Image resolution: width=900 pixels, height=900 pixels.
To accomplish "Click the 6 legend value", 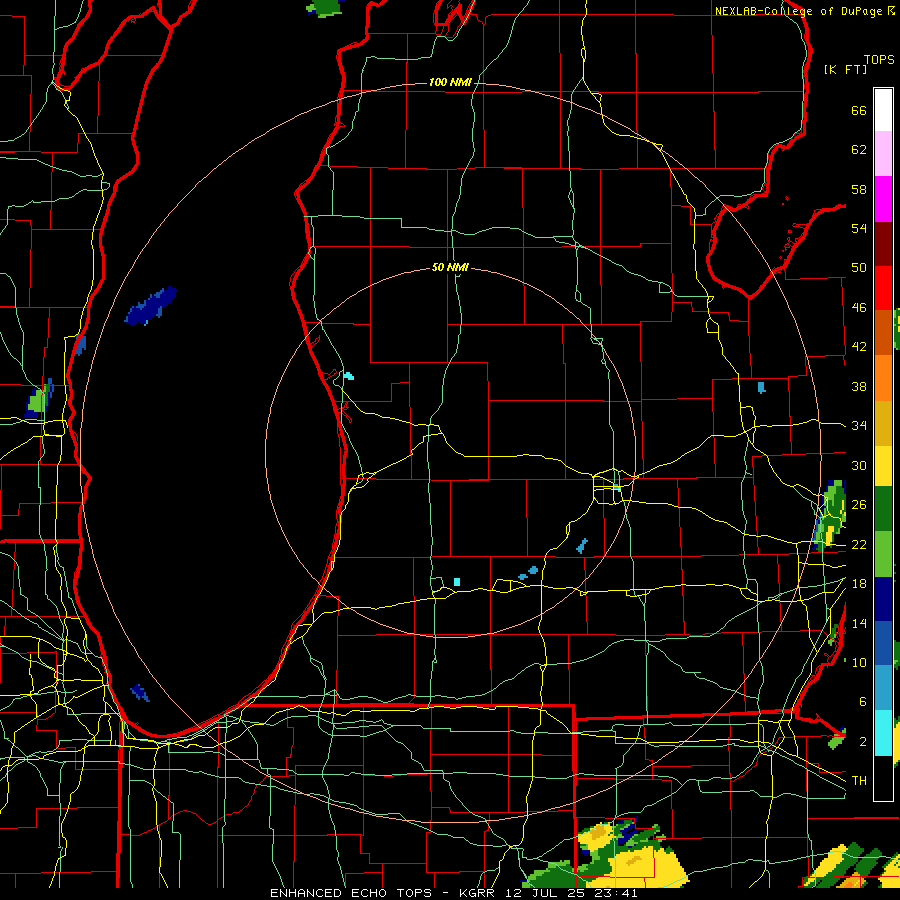I will [862, 701].
